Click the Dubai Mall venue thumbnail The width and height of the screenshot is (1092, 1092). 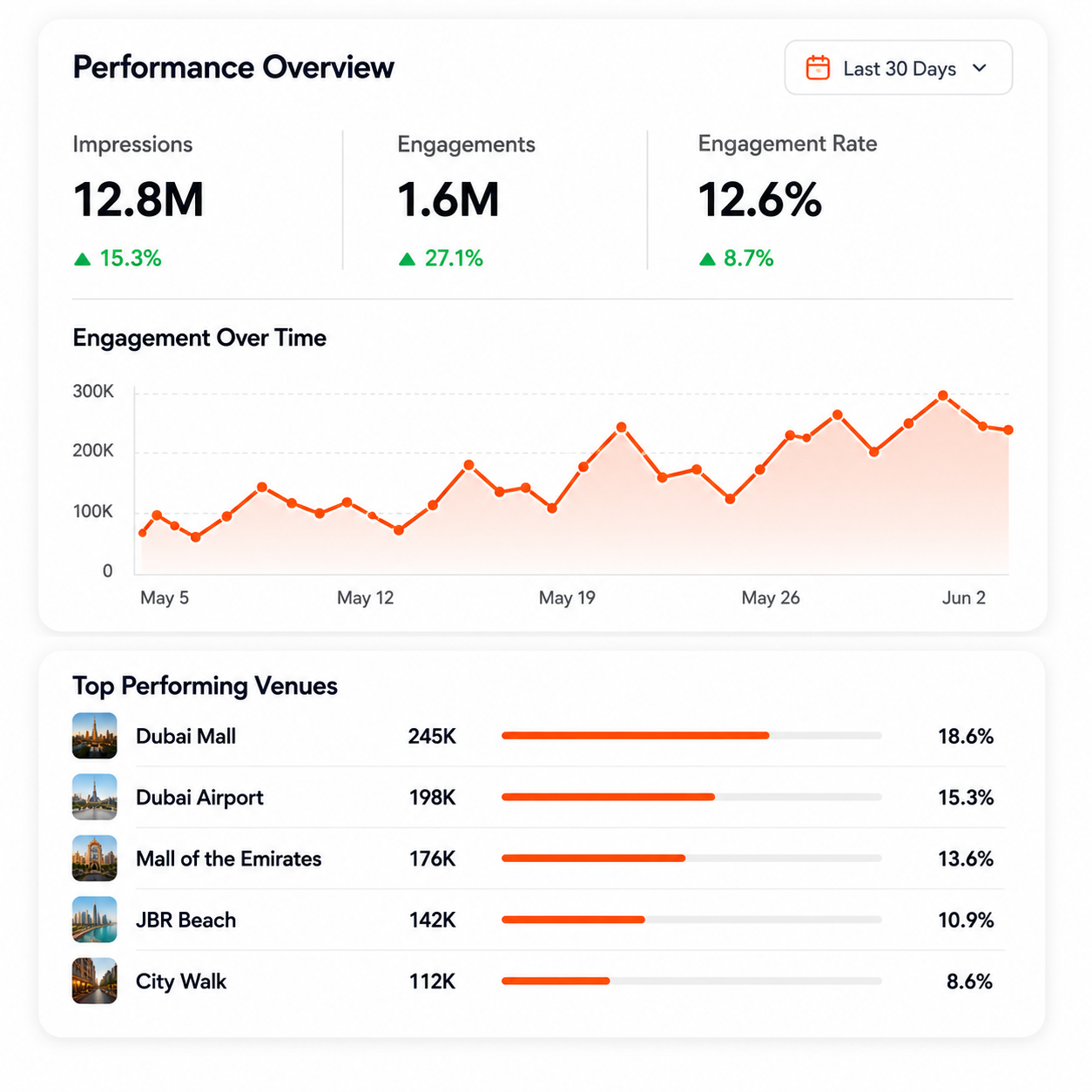[94, 736]
